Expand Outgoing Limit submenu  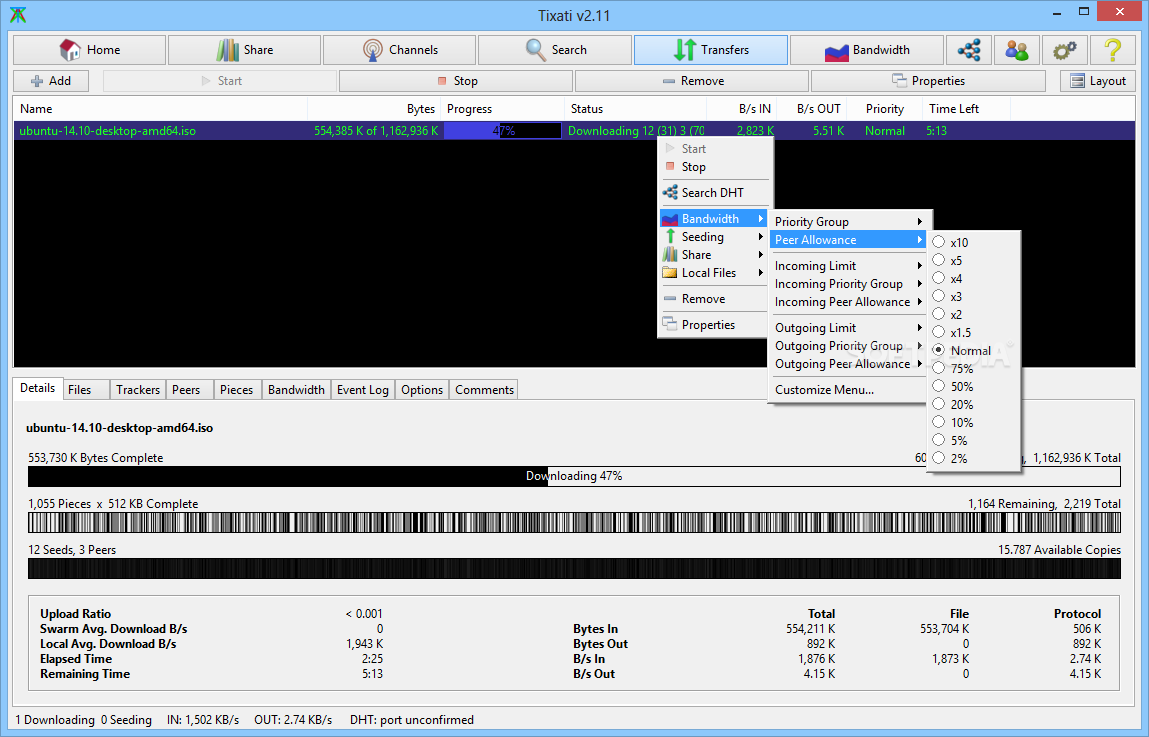click(x=848, y=327)
